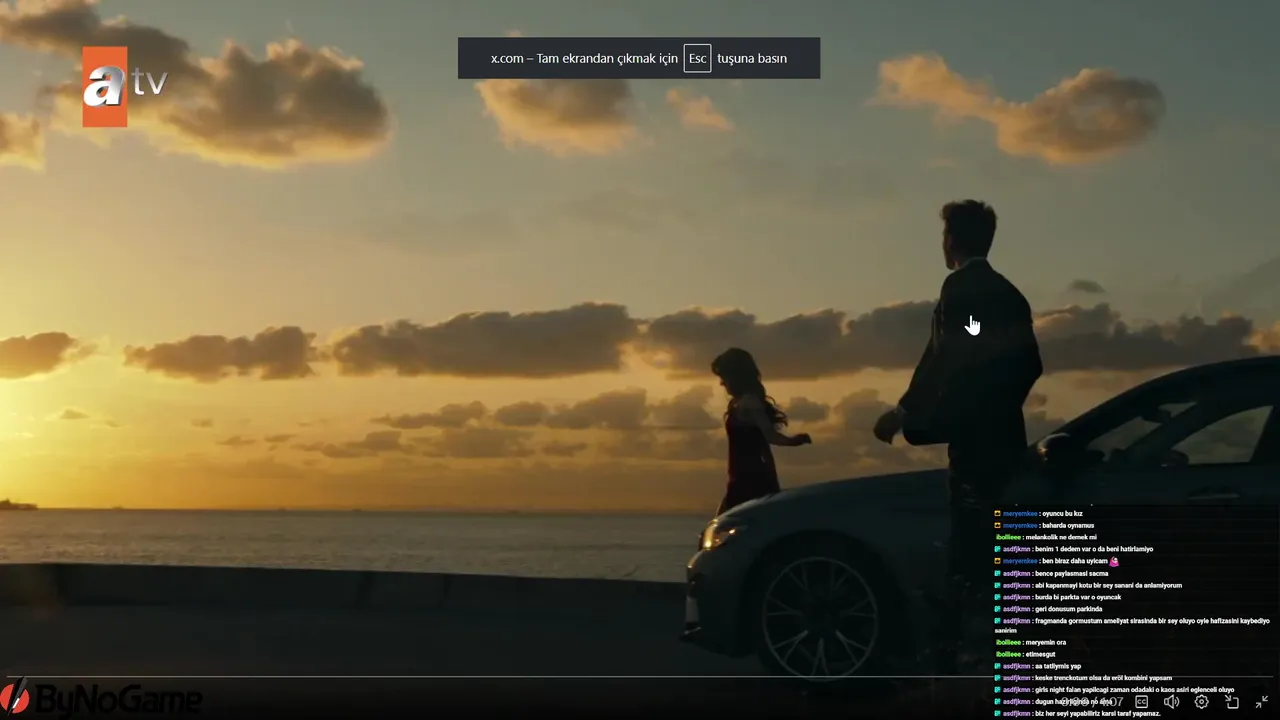Click chat message 'etimesgut'
Screen dimensions: 1280x720
1040,655
